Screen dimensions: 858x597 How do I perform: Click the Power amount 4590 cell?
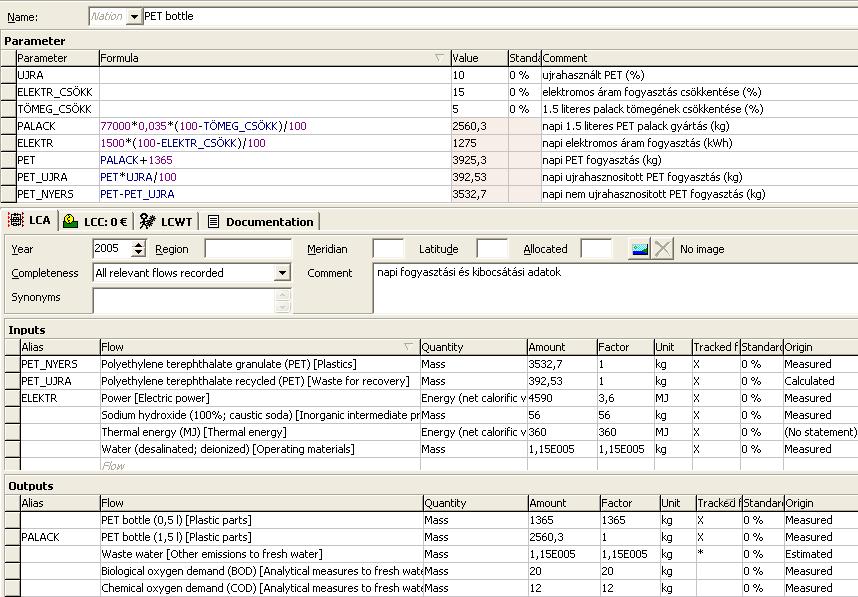562,398
